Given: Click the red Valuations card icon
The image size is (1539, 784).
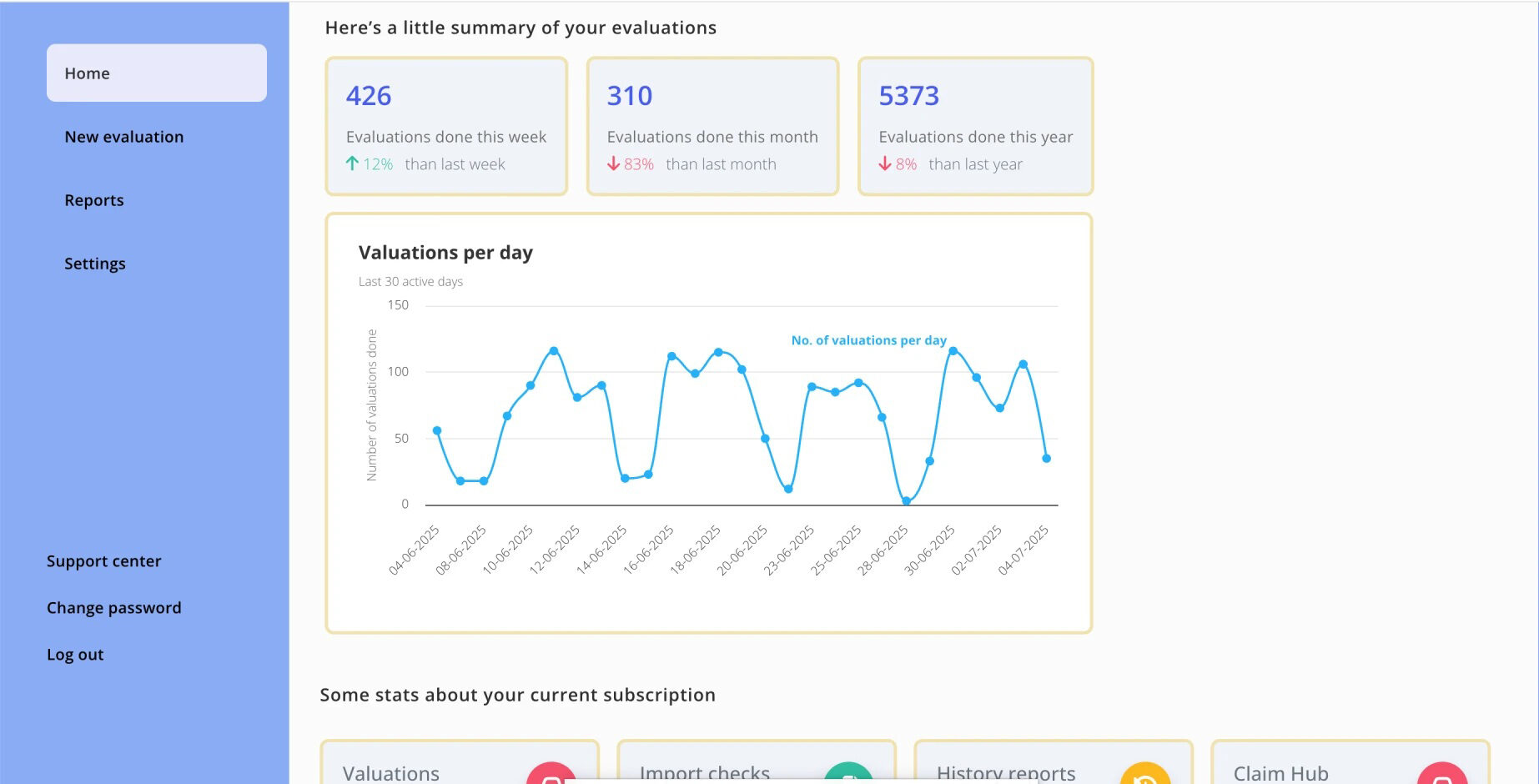Looking at the screenshot, I should (551, 775).
